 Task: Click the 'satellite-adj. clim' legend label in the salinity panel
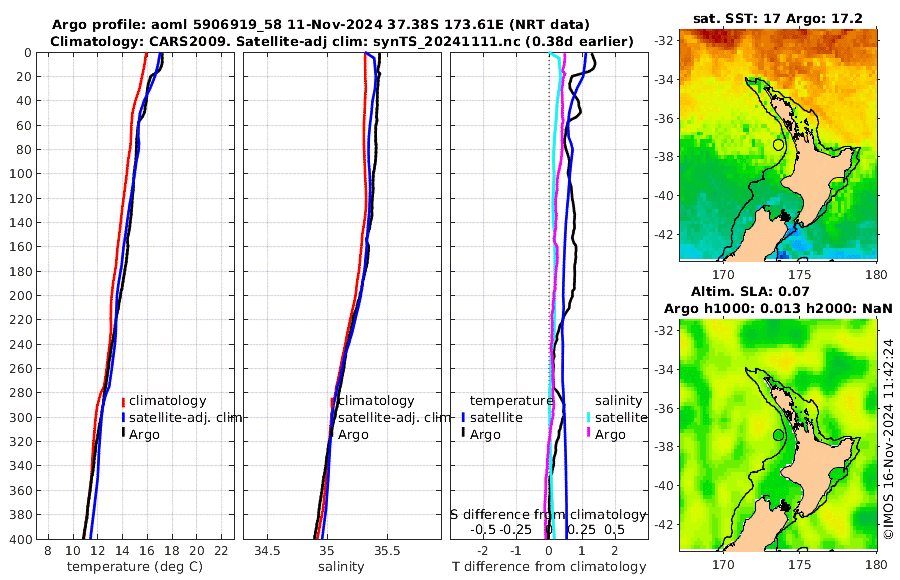click(x=394, y=417)
